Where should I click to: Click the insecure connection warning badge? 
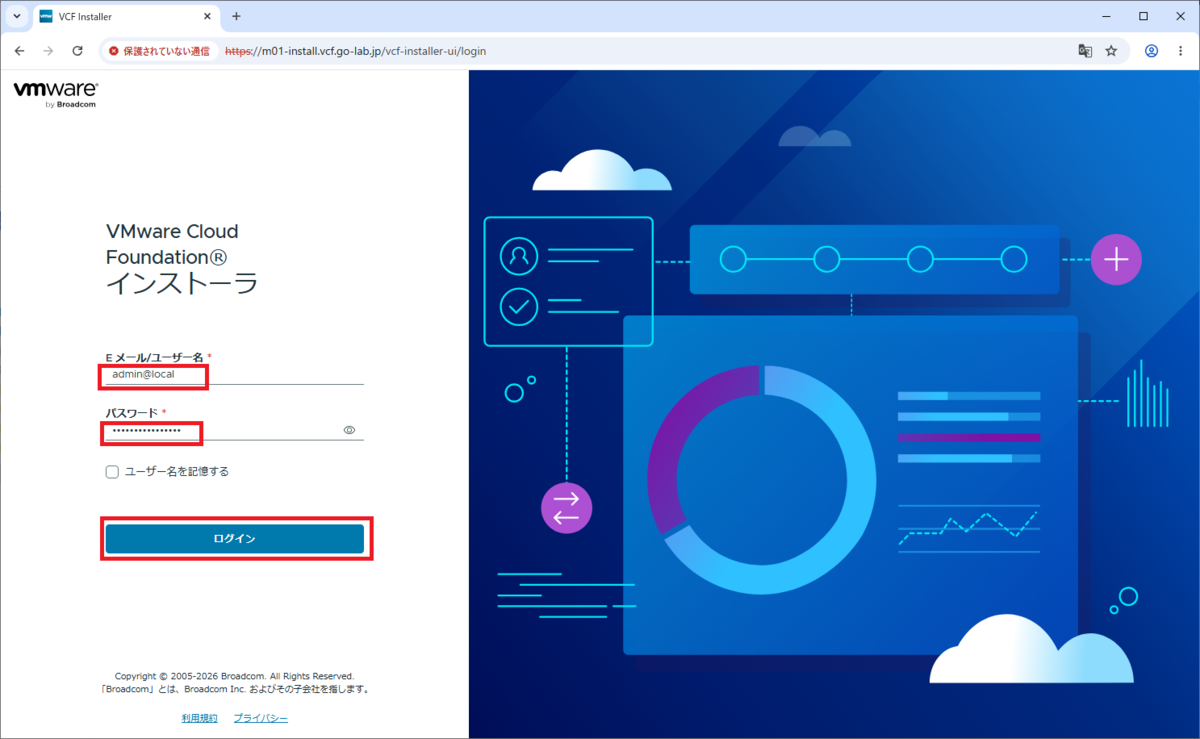[160, 51]
